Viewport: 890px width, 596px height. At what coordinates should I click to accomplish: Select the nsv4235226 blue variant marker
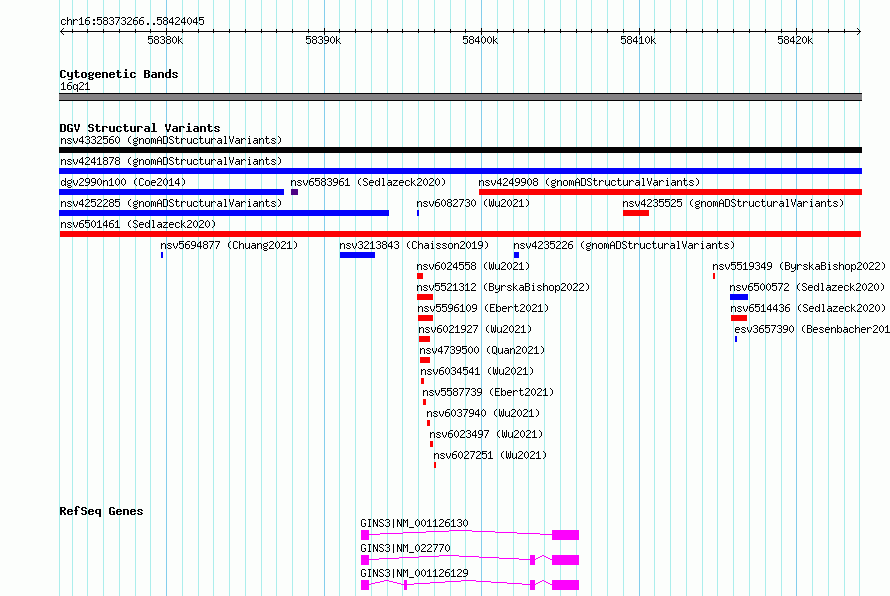(517, 255)
